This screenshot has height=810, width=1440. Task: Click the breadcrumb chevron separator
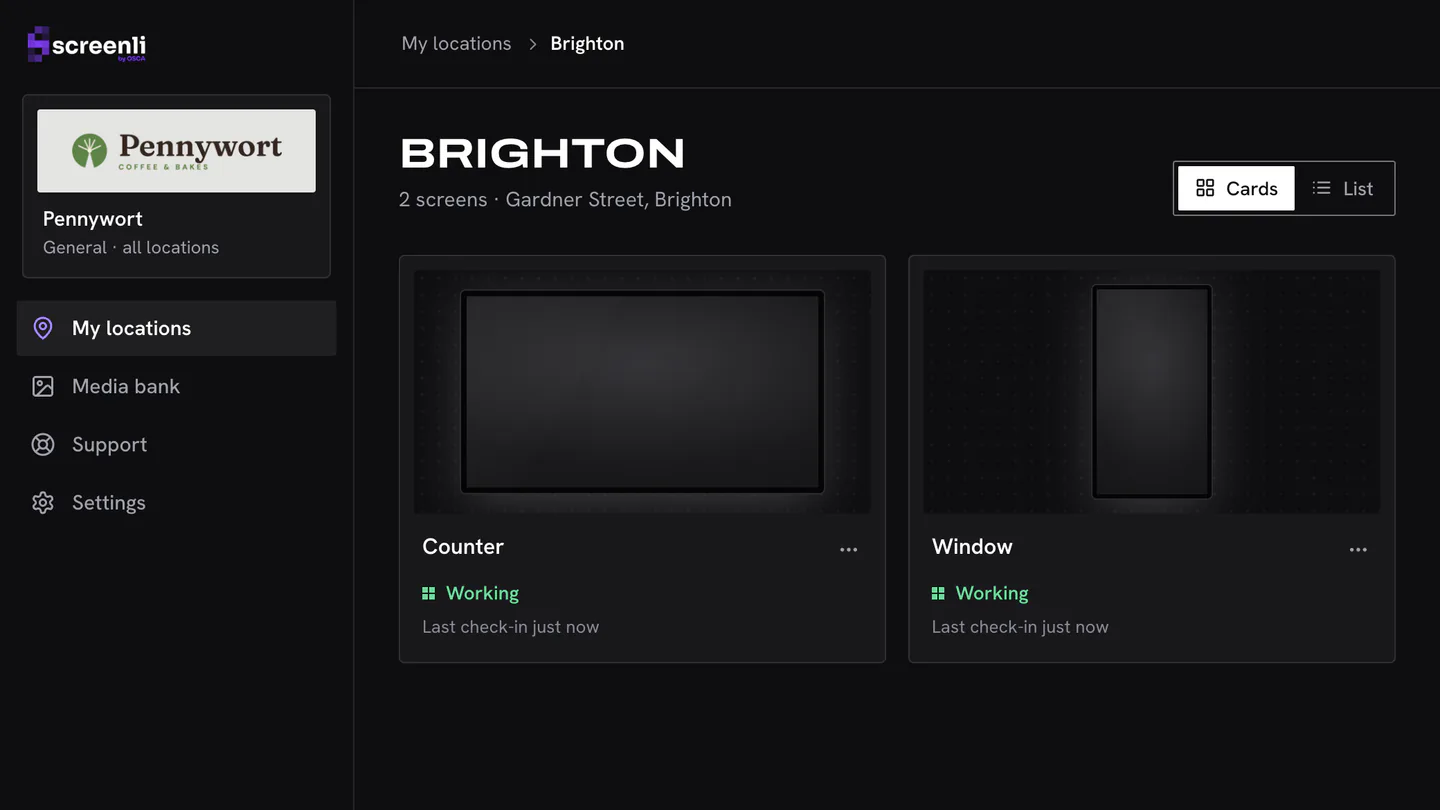532,44
